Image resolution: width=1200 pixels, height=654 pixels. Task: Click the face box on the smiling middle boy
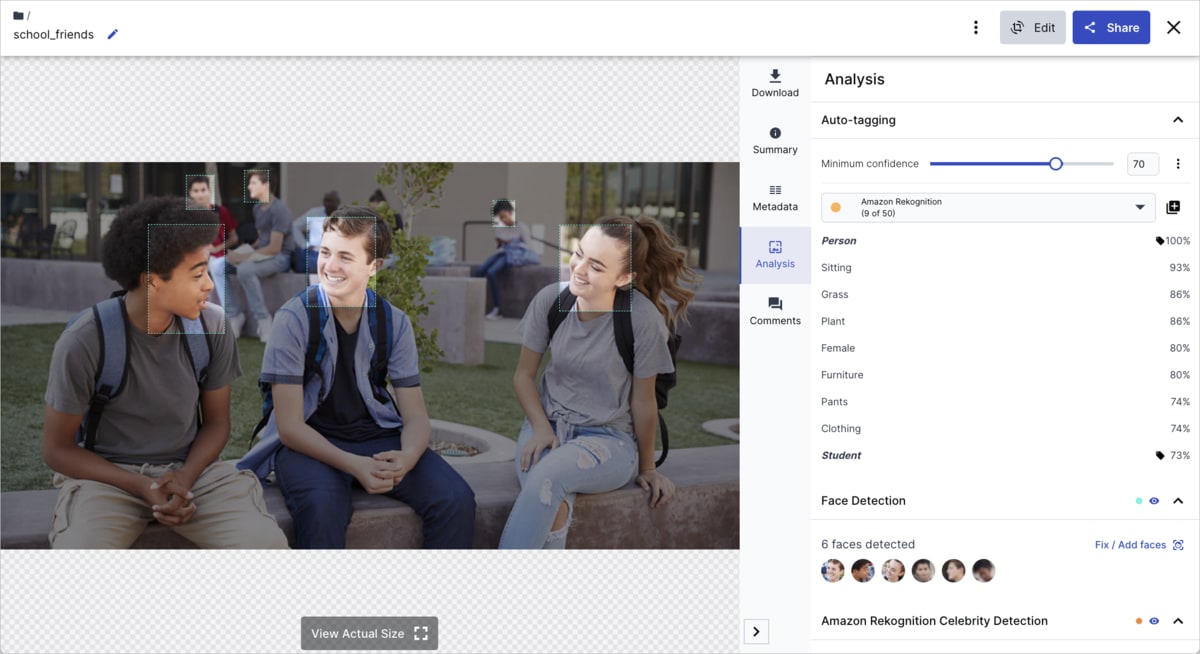coord(341,261)
